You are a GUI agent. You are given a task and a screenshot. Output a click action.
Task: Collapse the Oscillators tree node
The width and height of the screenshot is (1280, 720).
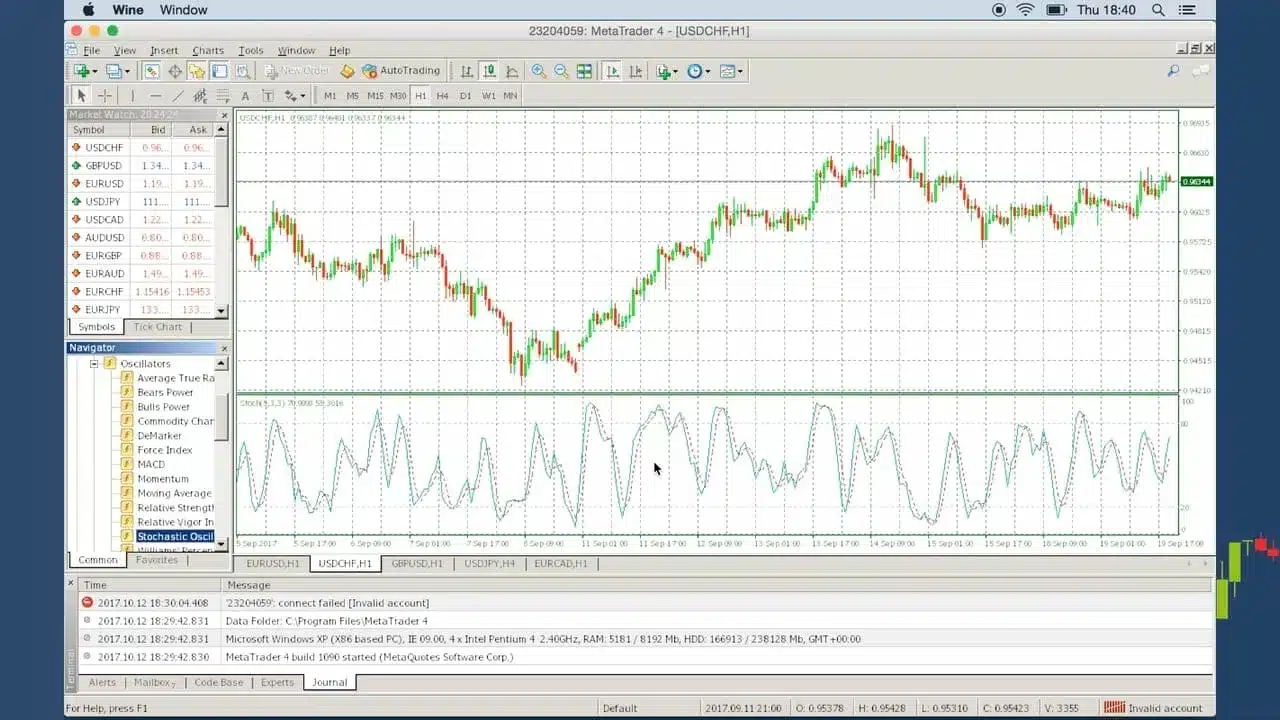pyautogui.click(x=95, y=364)
